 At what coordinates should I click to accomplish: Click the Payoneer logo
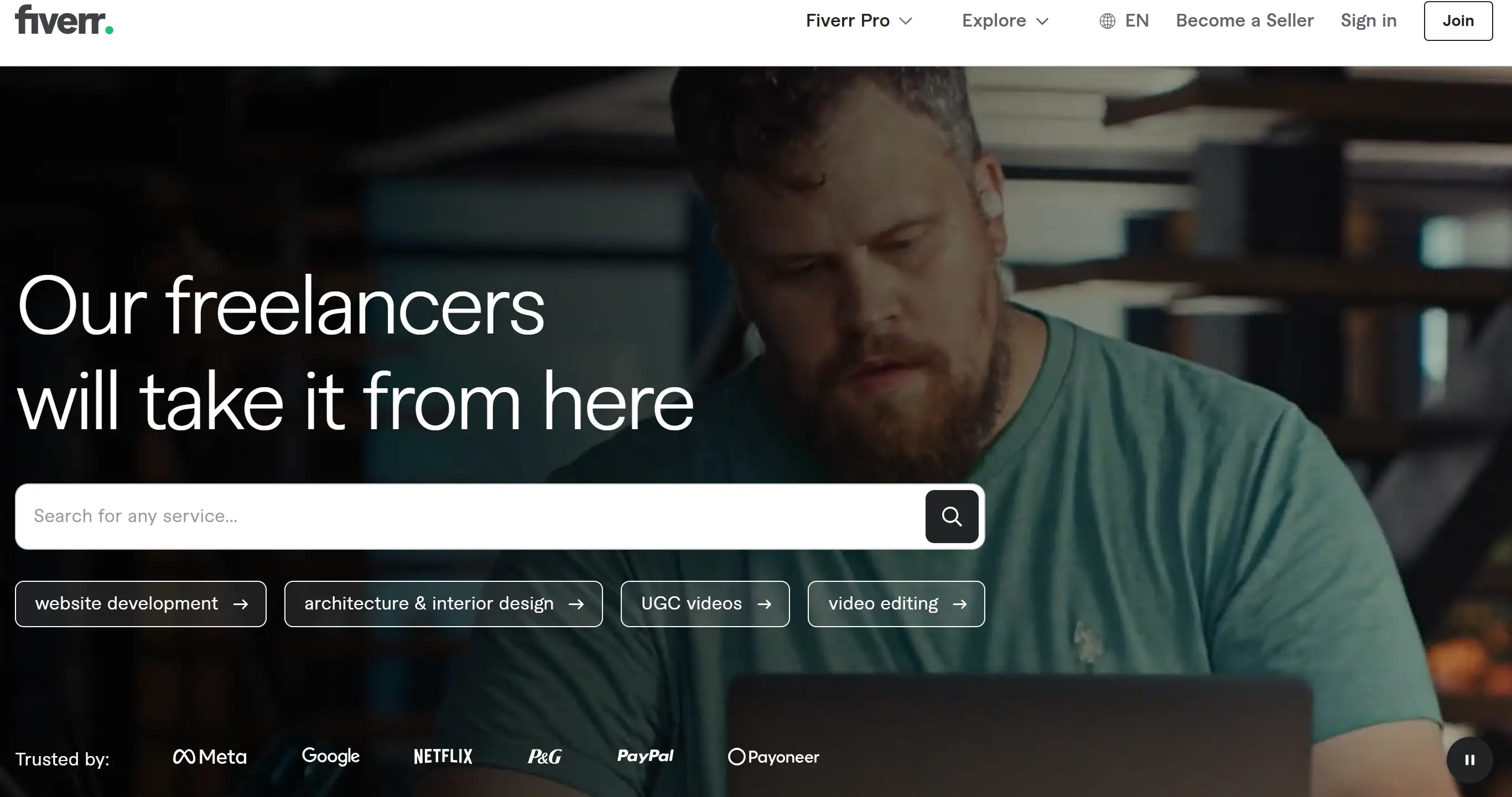pos(773,757)
